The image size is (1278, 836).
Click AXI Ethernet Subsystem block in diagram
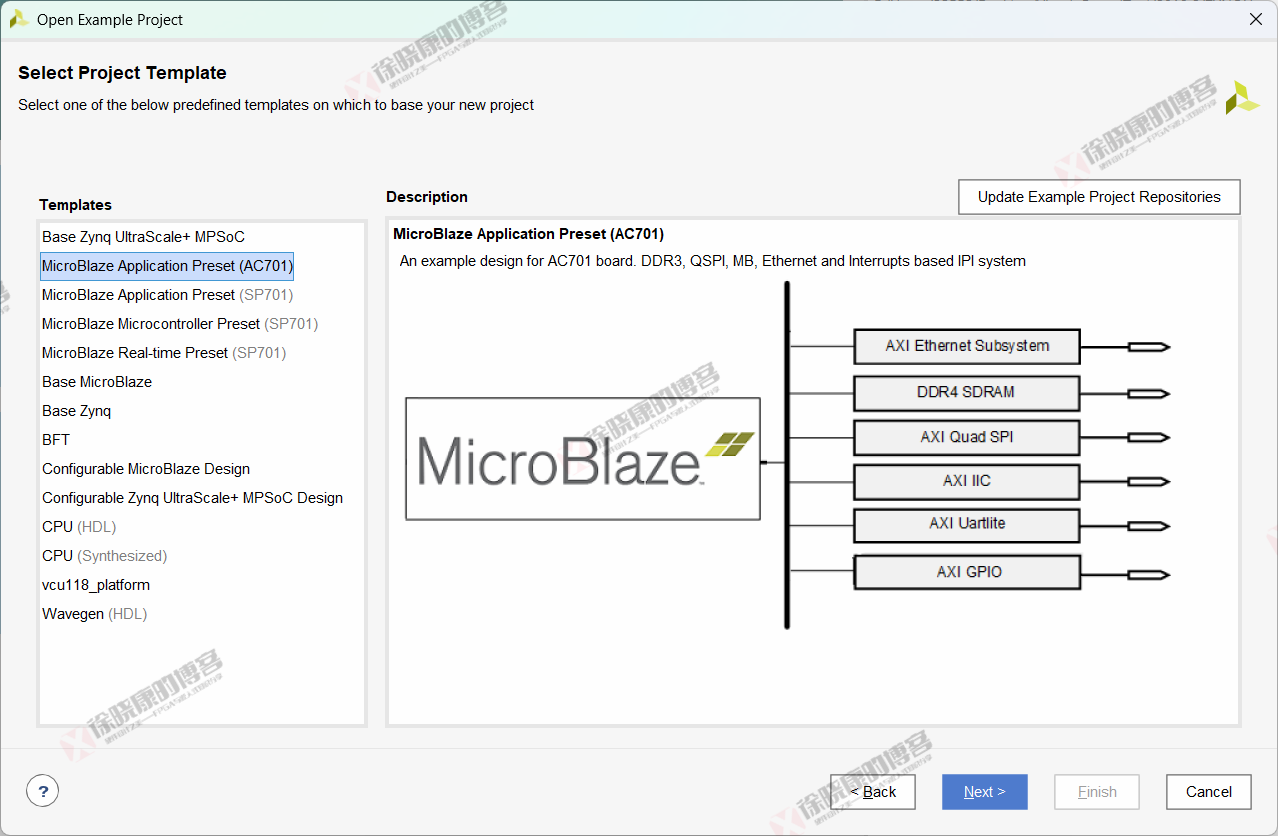(967, 346)
